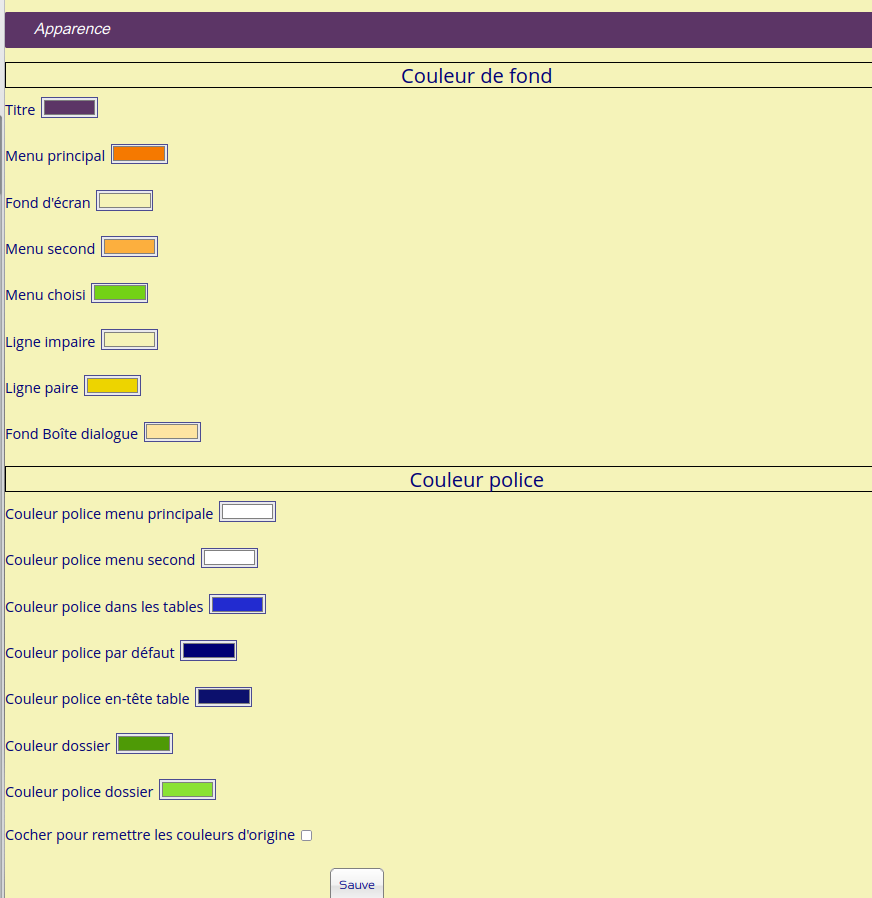Click Couleur police menu second swatch
This screenshot has height=898, width=872.
tap(229, 558)
